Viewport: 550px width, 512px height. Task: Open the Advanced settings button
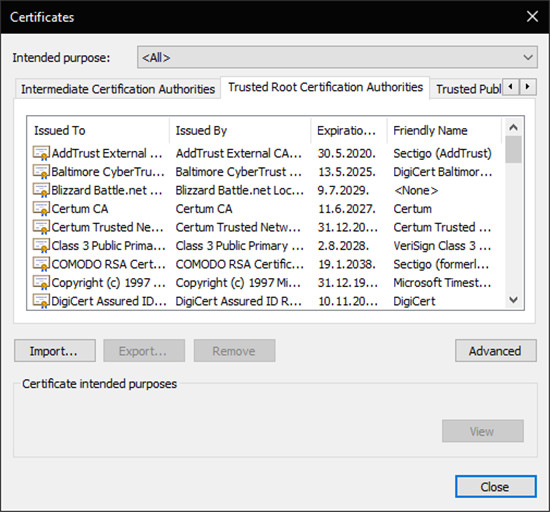pos(496,351)
